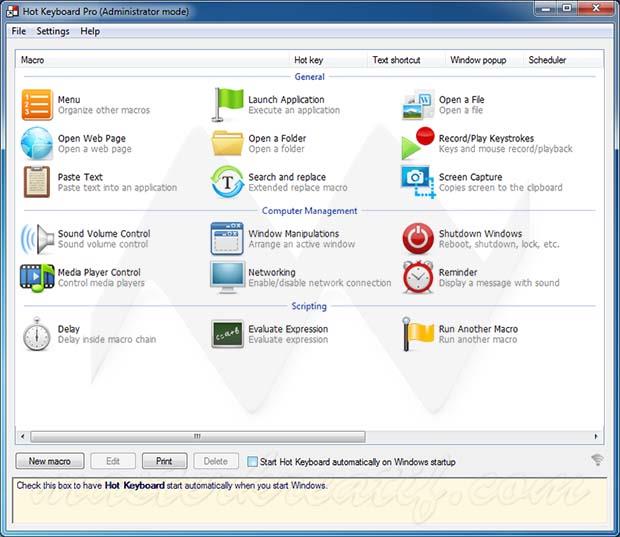
Task: Select the monitor Networking icon
Action: pyautogui.click(x=227, y=277)
